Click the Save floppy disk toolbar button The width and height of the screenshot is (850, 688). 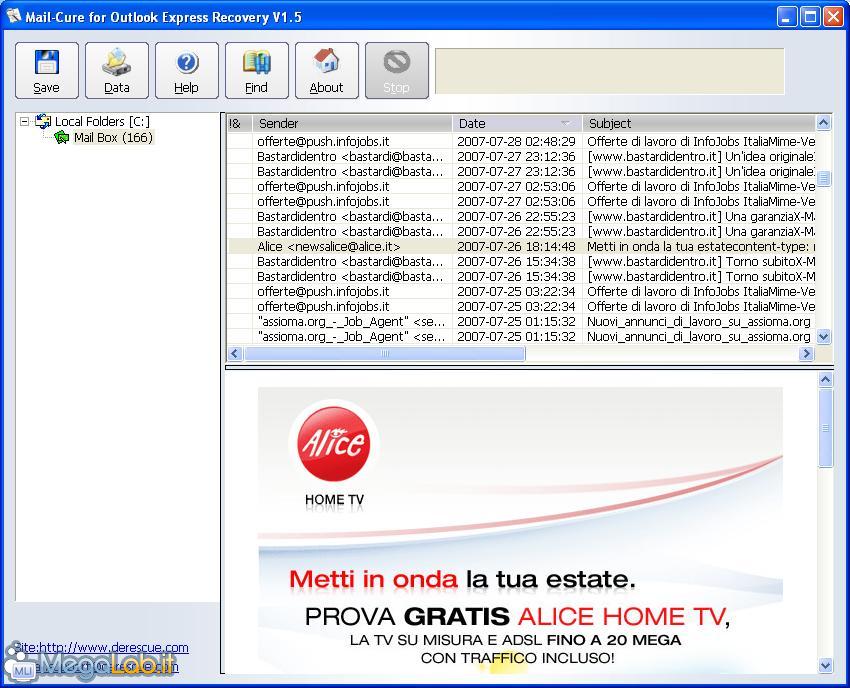(x=47, y=70)
